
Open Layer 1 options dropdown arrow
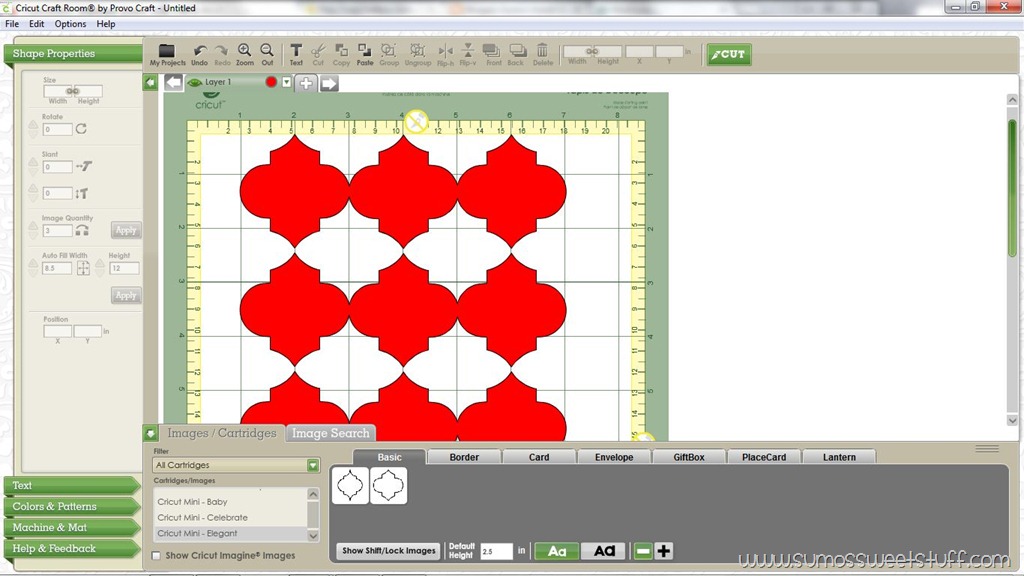tap(287, 82)
